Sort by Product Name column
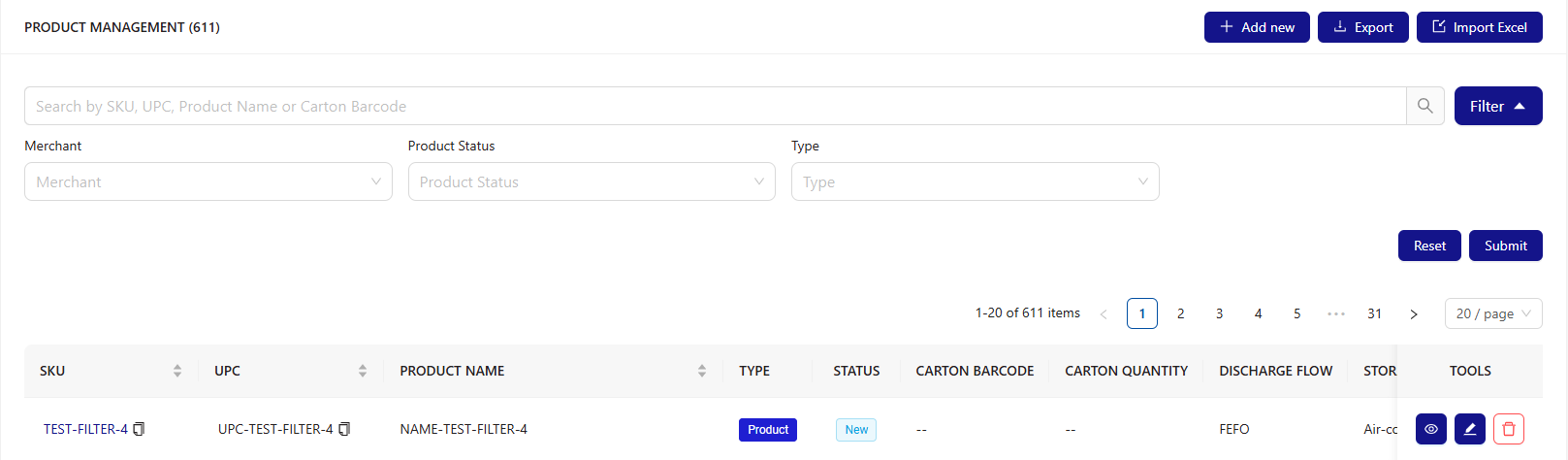This screenshot has height=460, width=1568. [702, 371]
